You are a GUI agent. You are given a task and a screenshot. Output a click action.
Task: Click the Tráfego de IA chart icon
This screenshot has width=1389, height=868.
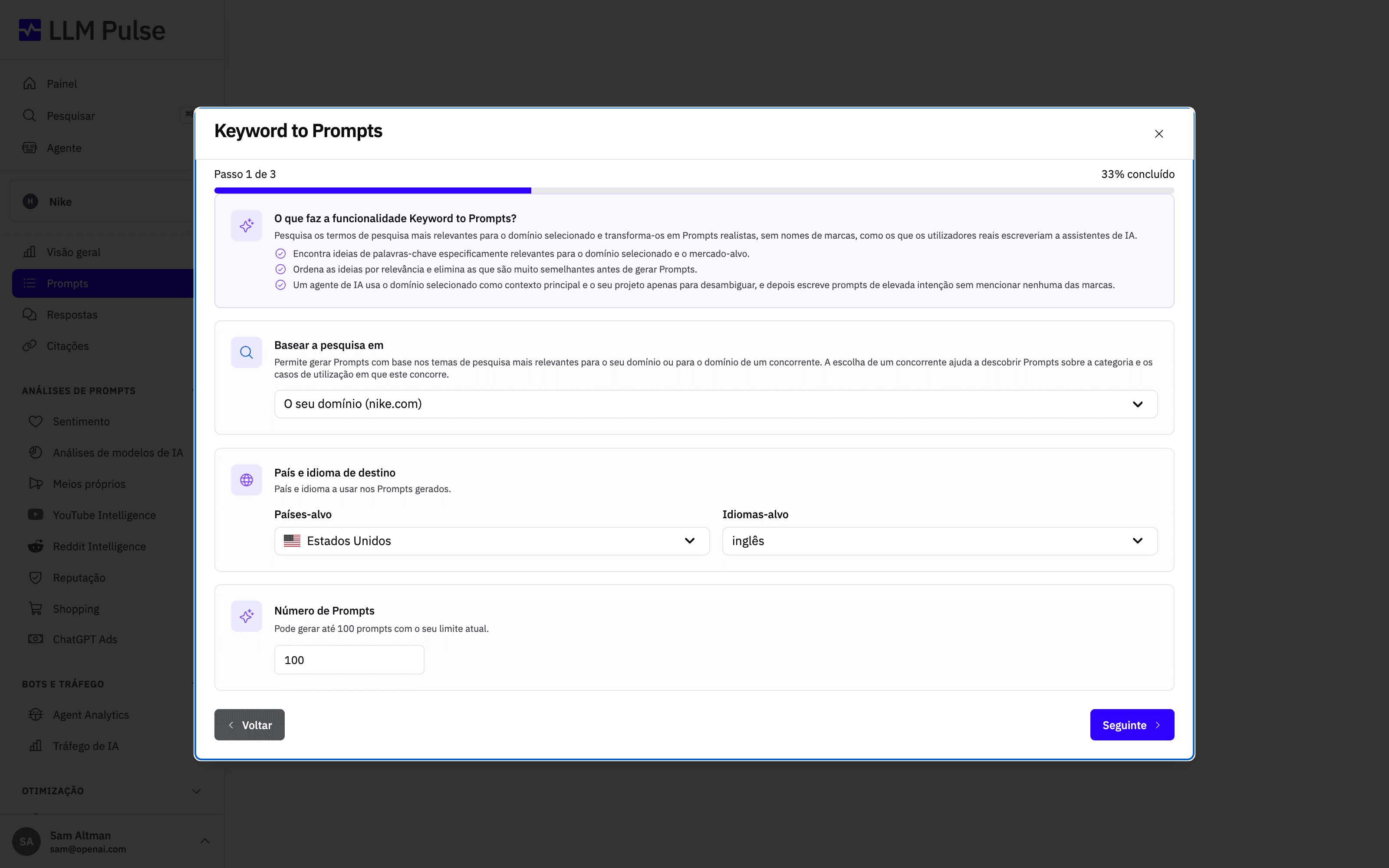click(36, 746)
